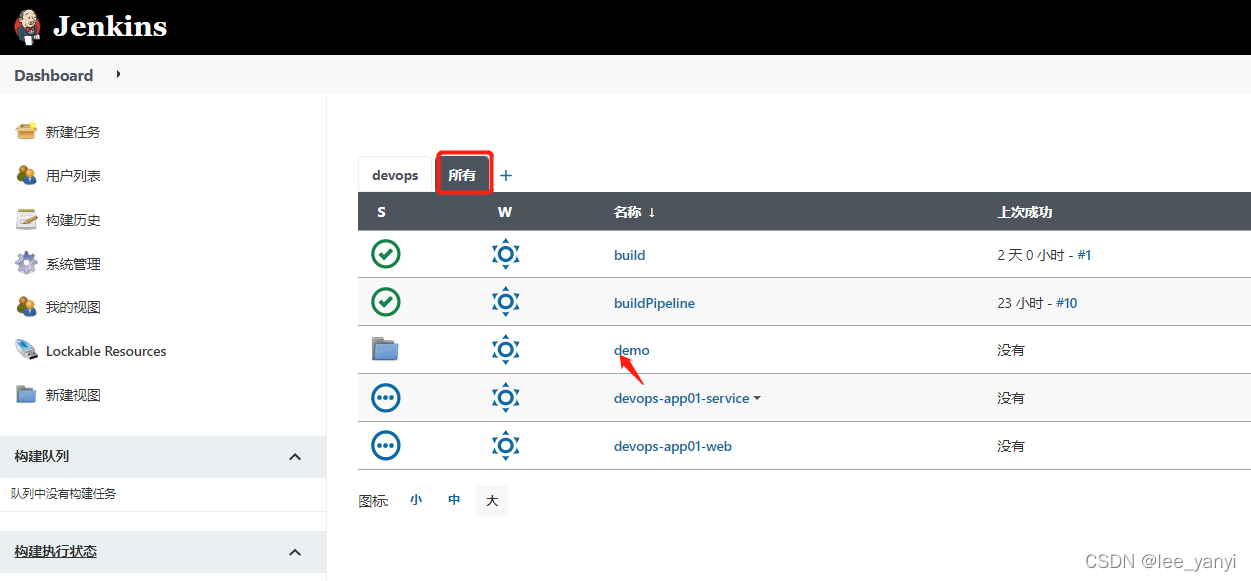Click the Jenkins title text
Viewport: 1251px width, 581px height.
pyautogui.click(x=110, y=27)
